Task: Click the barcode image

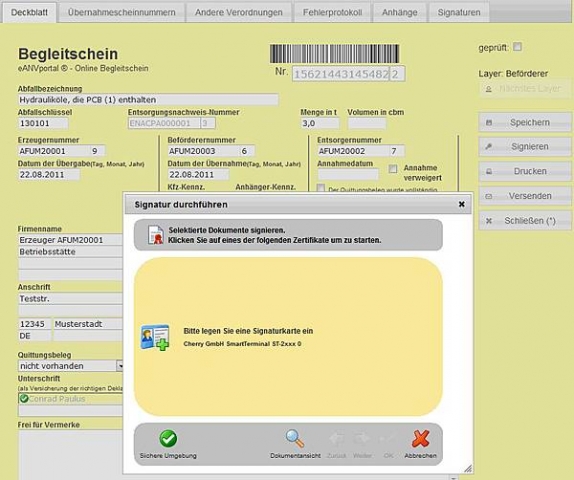Action: (x=334, y=54)
